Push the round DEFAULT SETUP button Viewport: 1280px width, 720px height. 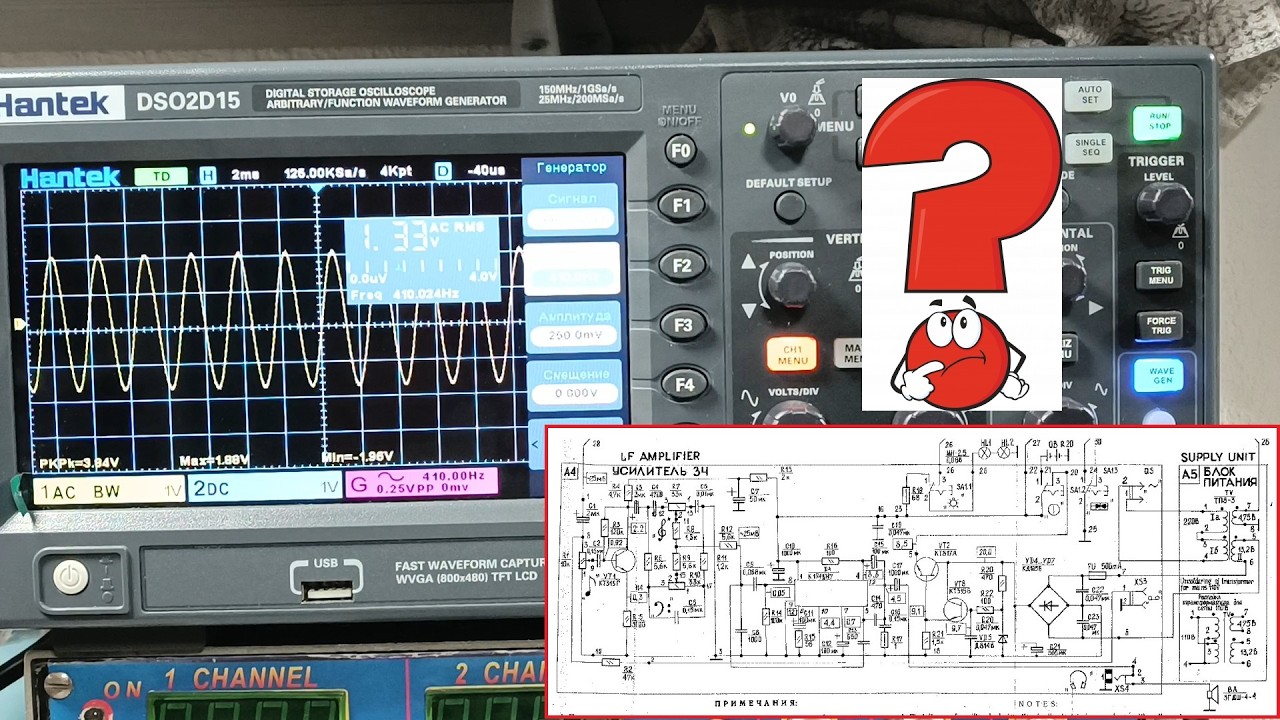click(x=790, y=206)
